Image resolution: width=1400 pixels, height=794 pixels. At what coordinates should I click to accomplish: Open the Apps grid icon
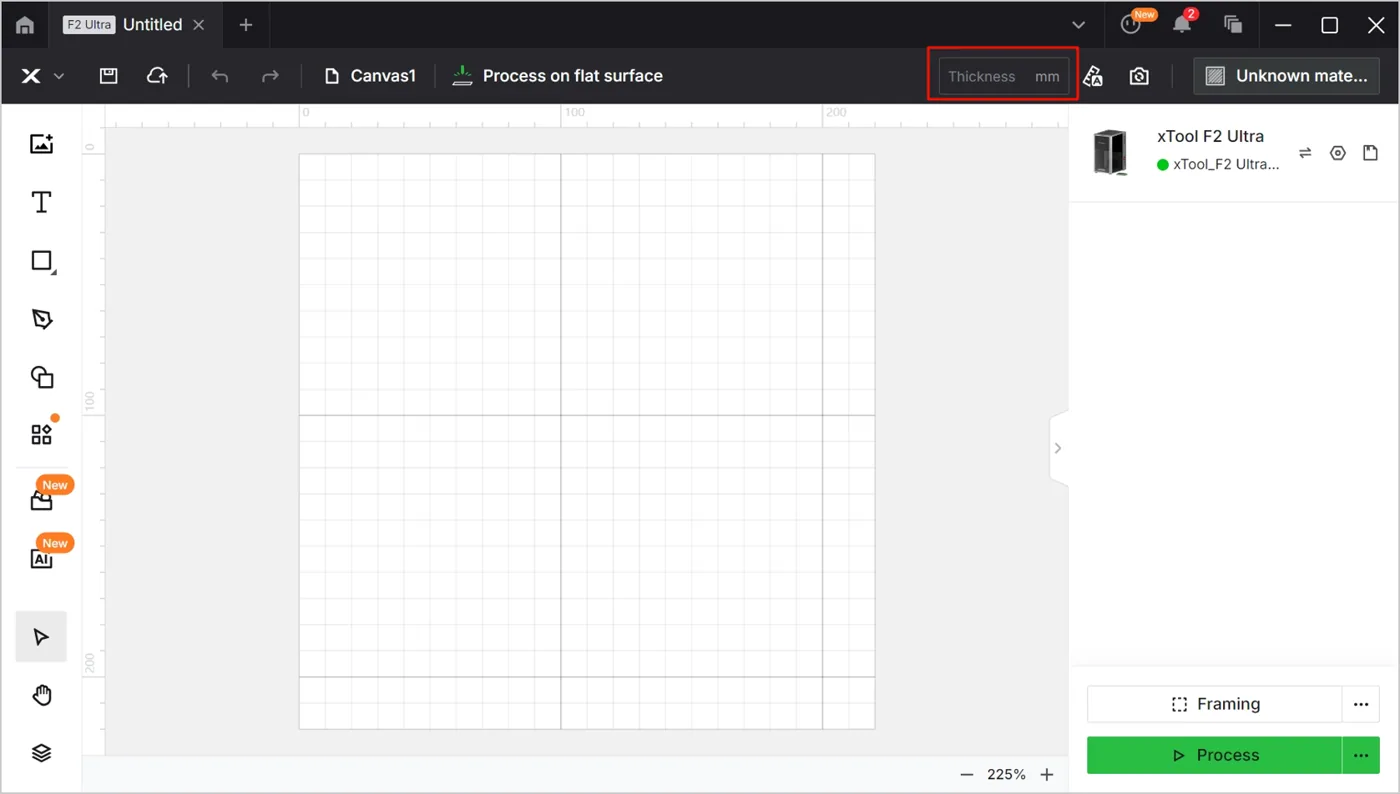[41, 435]
